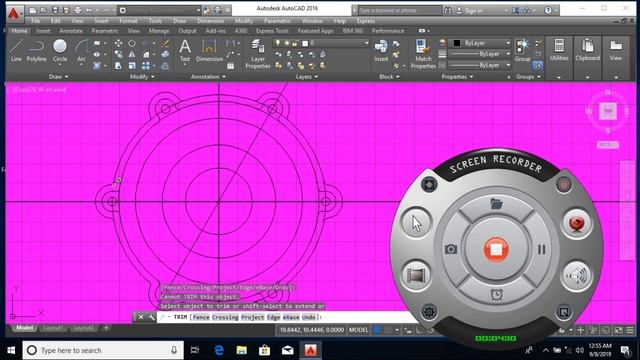Open the Help question mark icon
640x360 pixels.
[x=548, y=10]
